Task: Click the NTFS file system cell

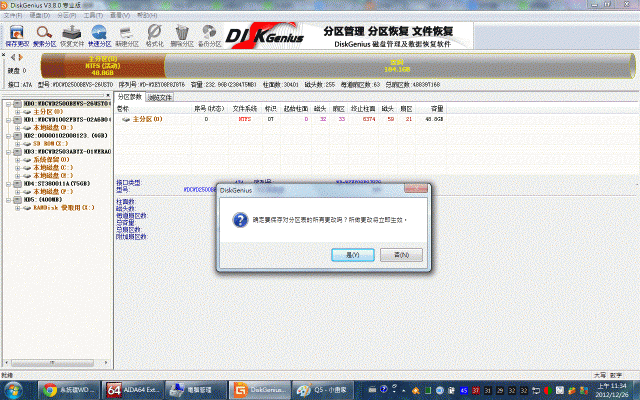Action: (x=244, y=119)
